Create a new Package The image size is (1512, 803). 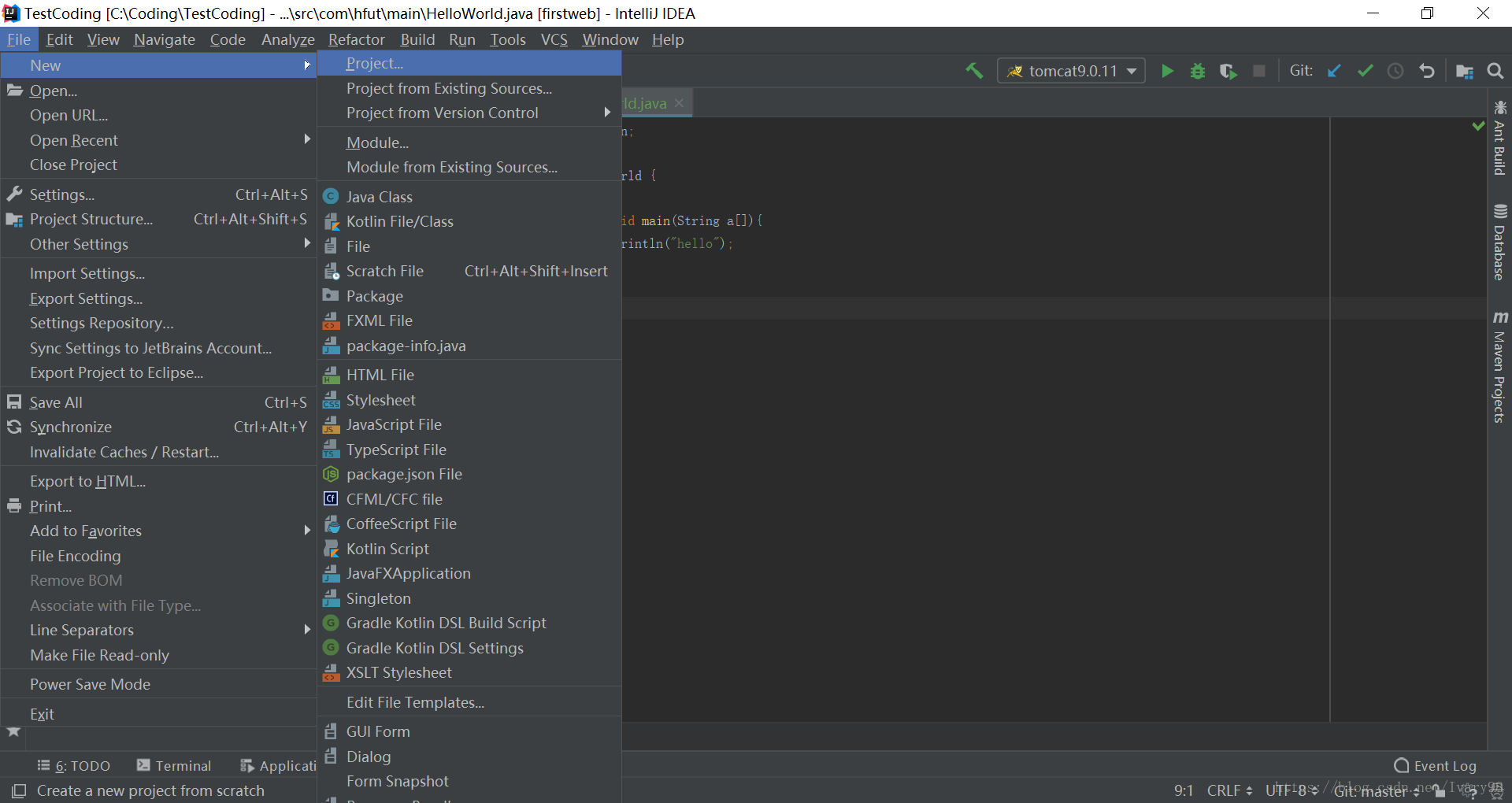(x=469, y=296)
